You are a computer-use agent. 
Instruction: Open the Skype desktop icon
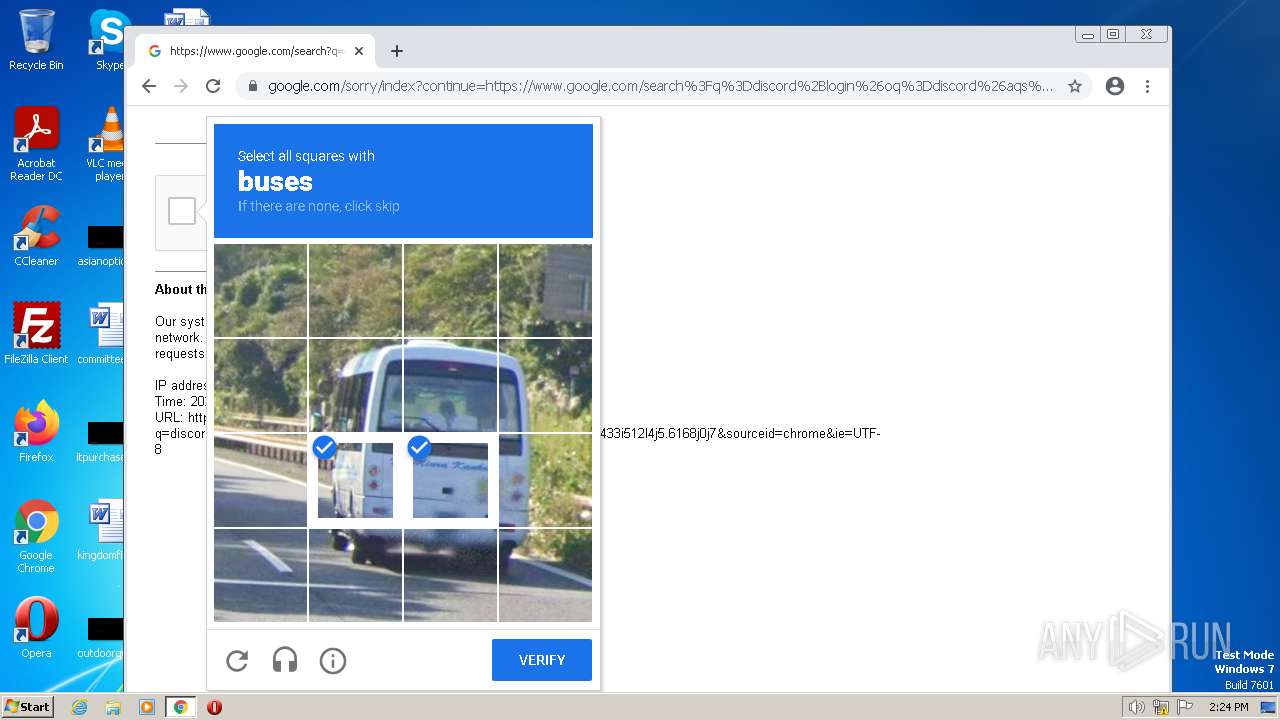pos(108,40)
